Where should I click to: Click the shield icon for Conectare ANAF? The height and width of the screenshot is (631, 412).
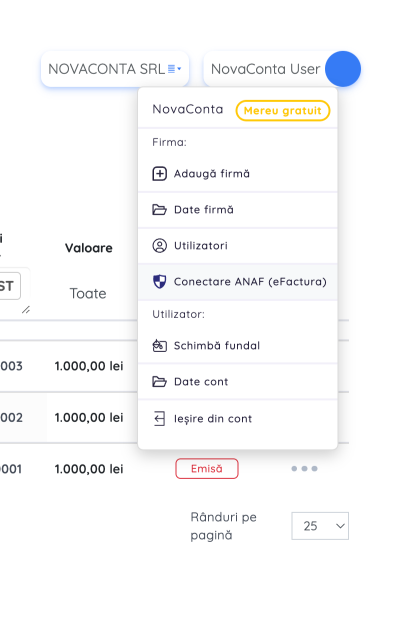pos(159,282)
